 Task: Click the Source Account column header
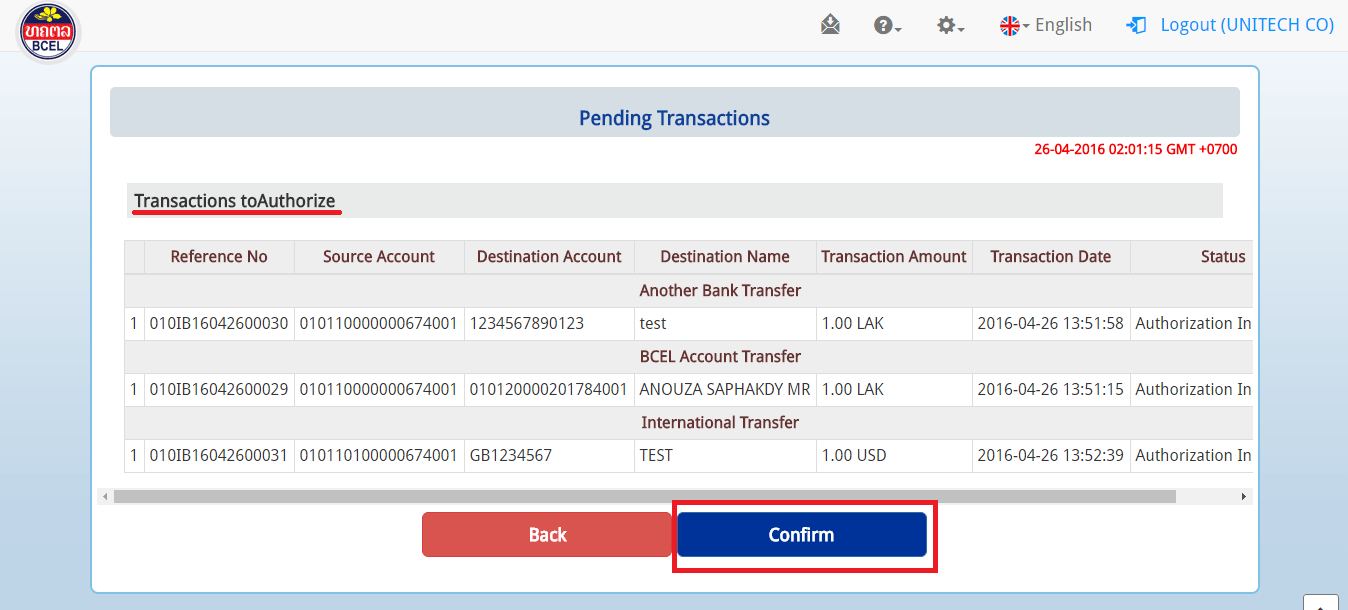379,257
